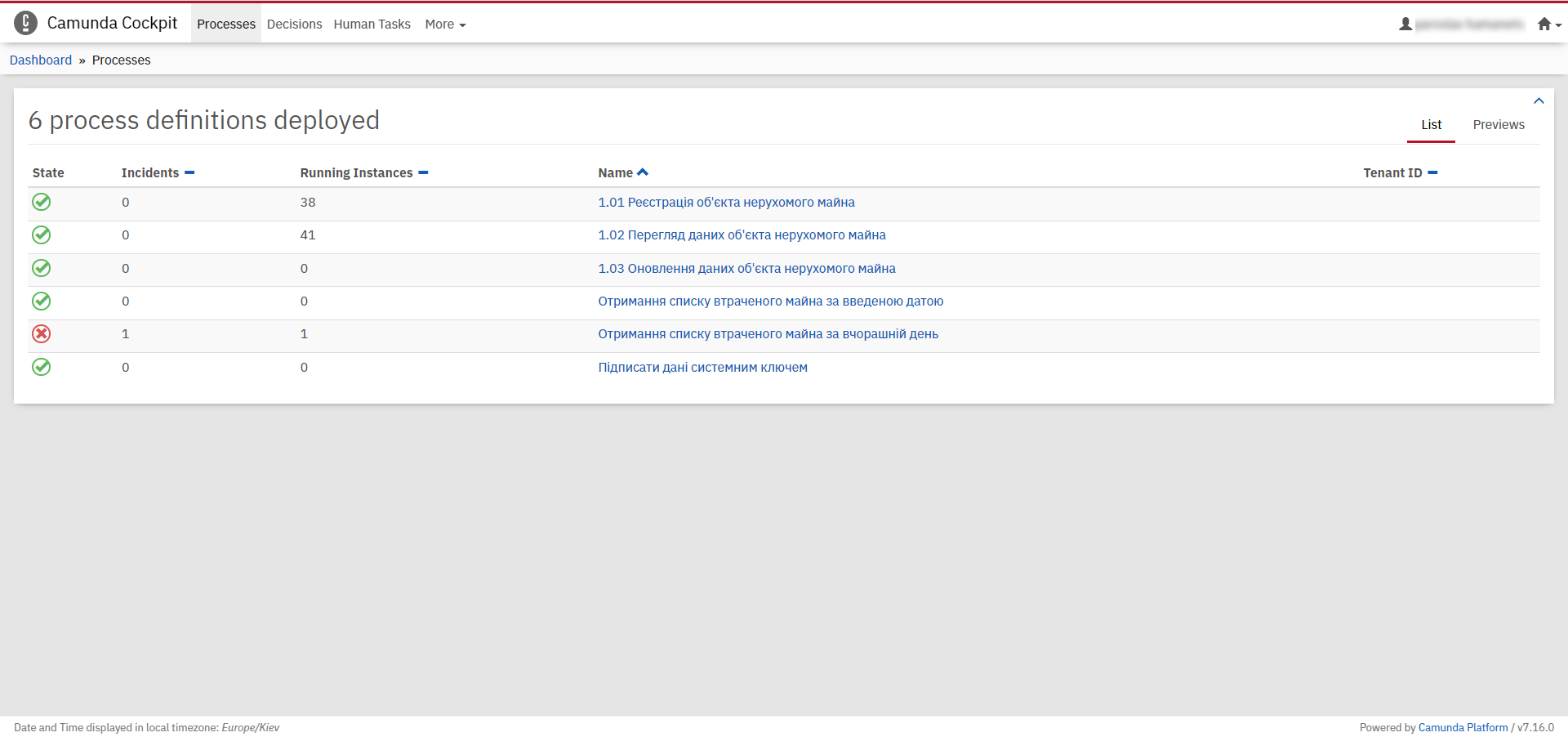Screen dimensions: 1568x737
Task: Click the Camunda Cockpit logo icon
Action: pos(25,23)
